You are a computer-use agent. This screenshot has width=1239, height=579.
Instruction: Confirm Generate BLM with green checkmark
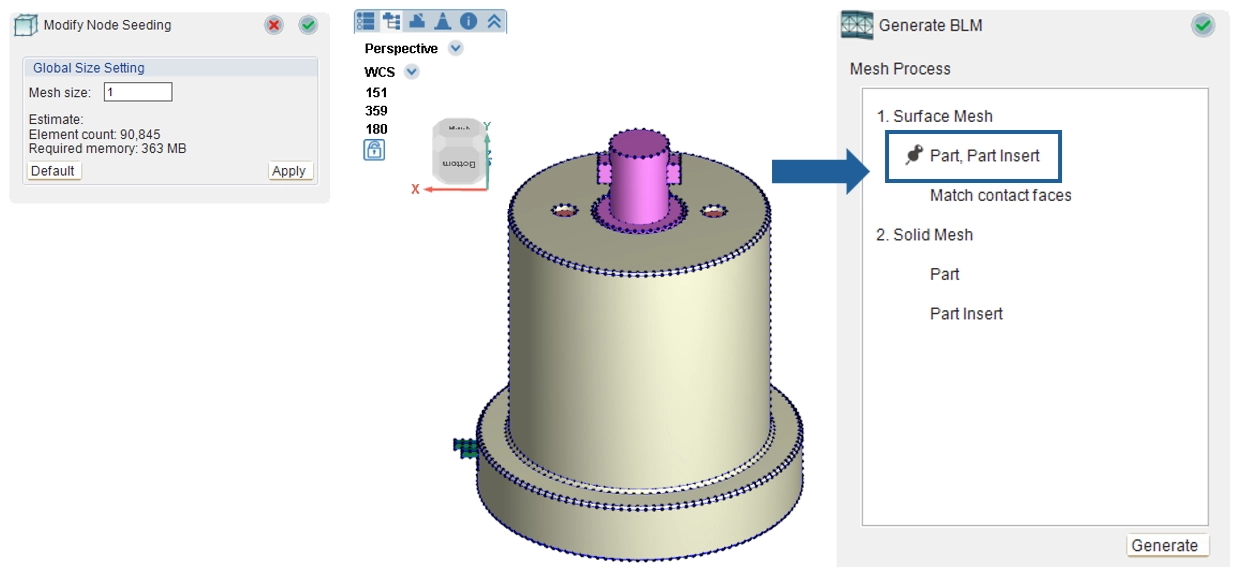(1203, 26)
